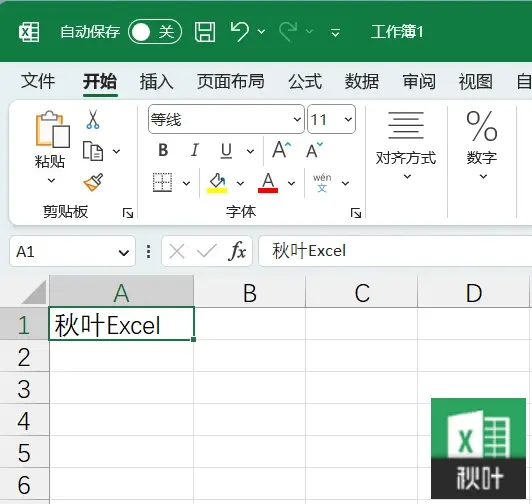532x504 pixels.
Task: Select column D header
Action: pos(474,292)
